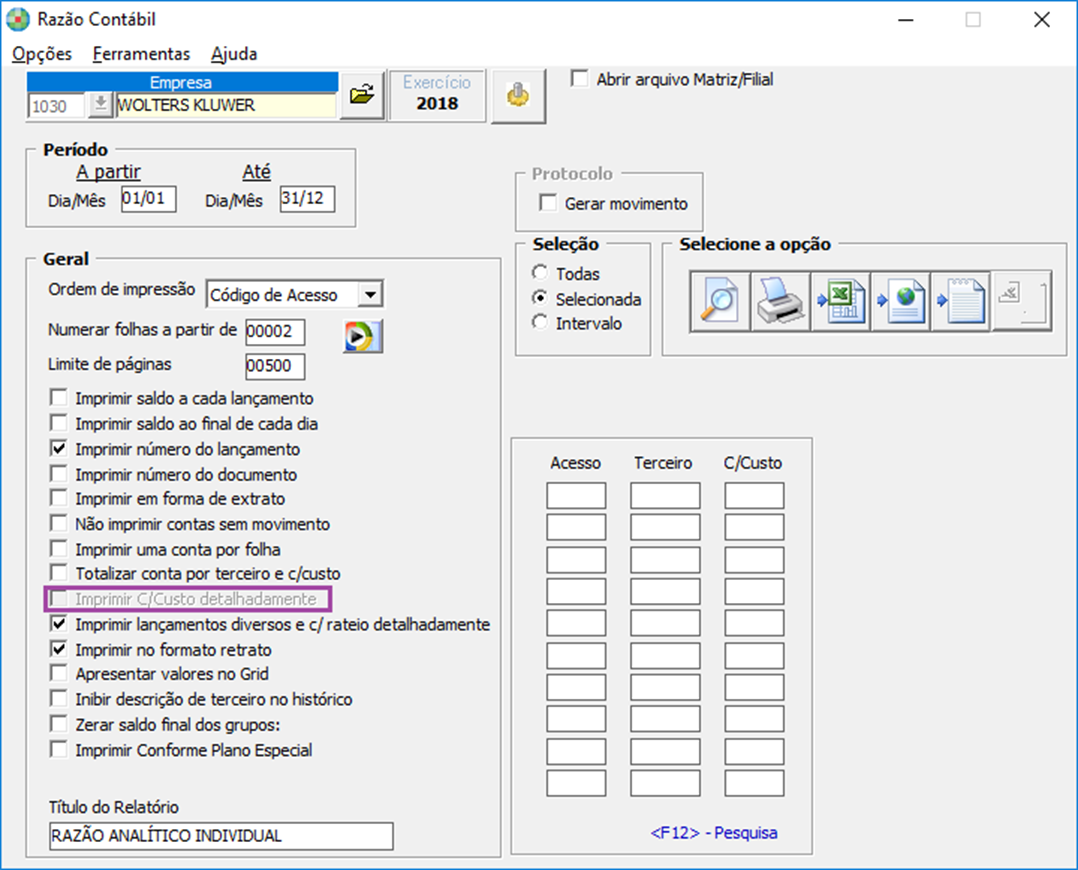Click the <F12> - Pesquisa link
Viewport: 1078px width, 870px height.
coord(714,833)
